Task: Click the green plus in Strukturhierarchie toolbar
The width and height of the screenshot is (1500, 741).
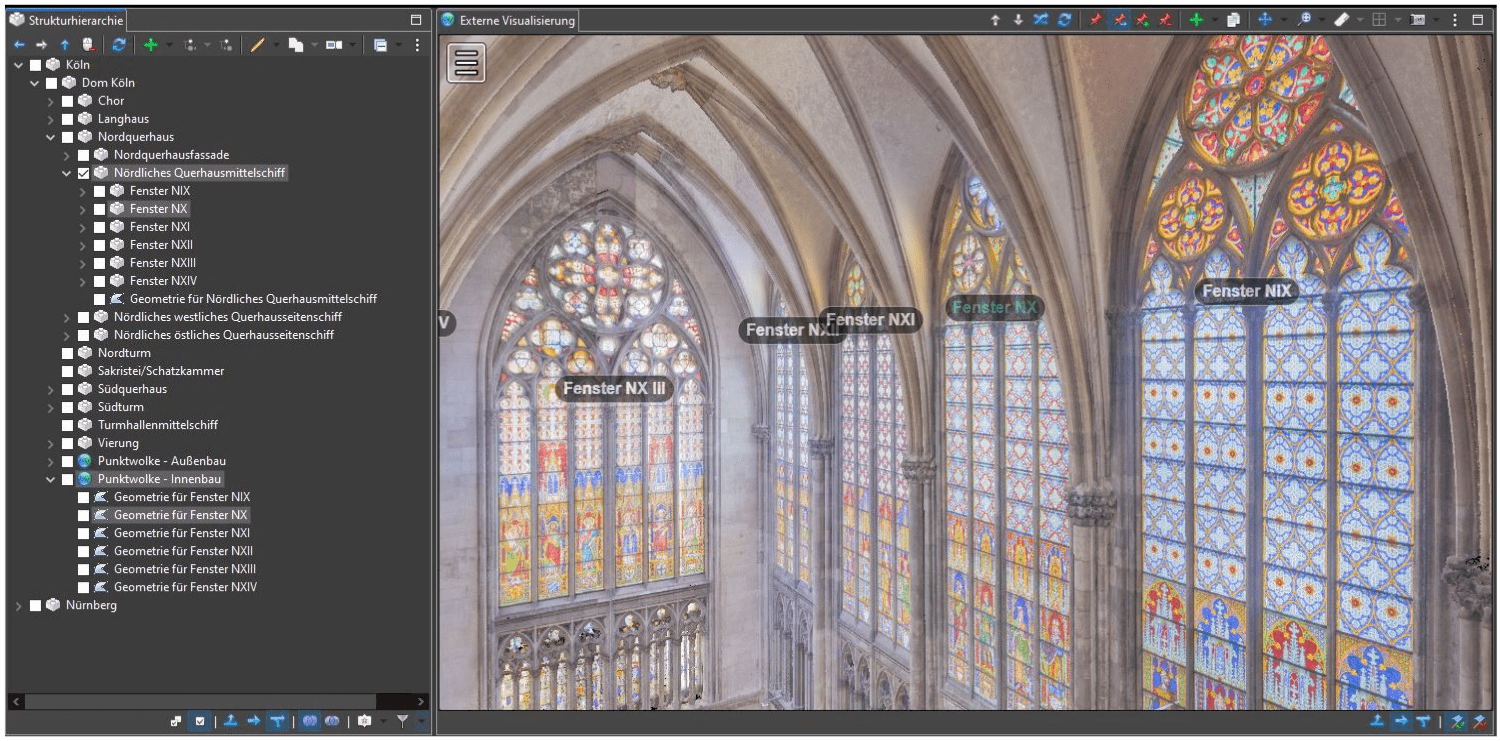Action: (x=151, y=45)
